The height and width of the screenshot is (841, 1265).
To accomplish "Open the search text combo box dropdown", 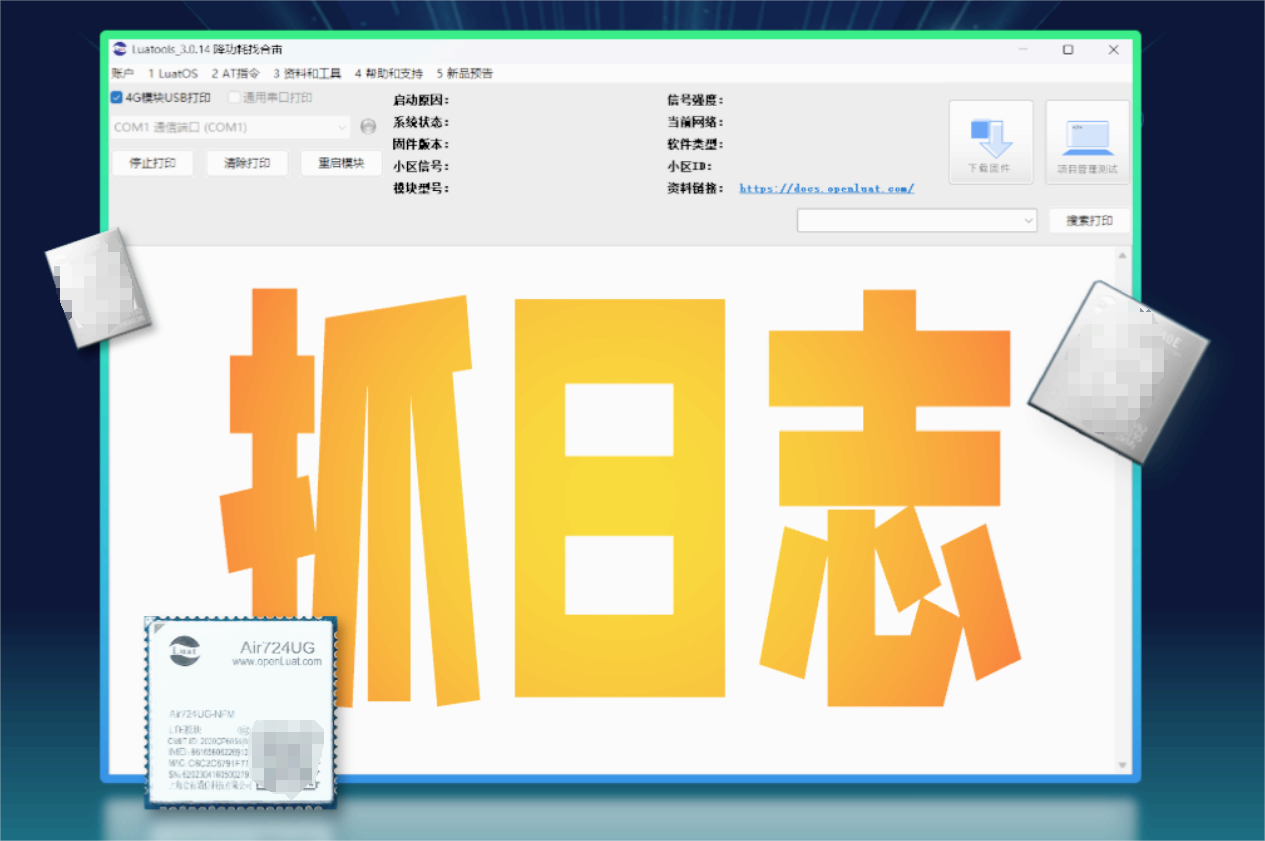I will click(1028, 220).
